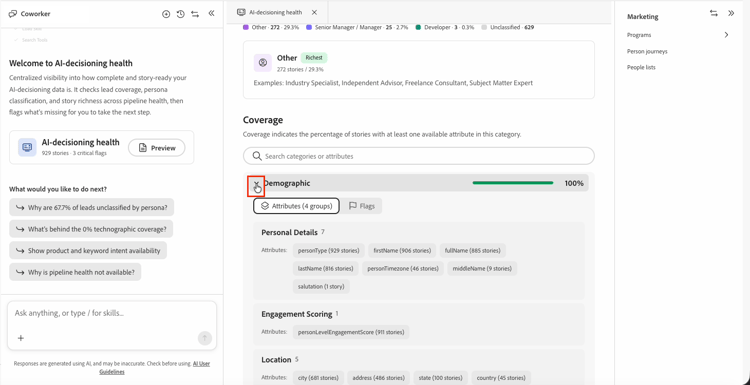
Task: Click the Coverage section heading
Action: pos(263,120)
